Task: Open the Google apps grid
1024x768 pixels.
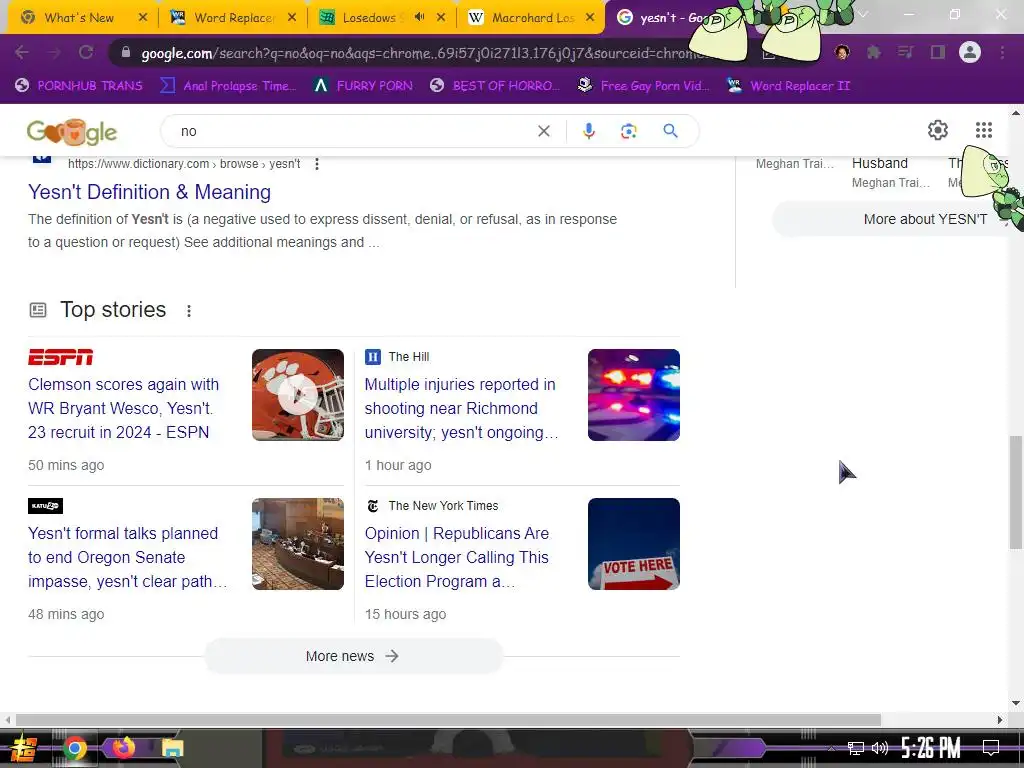Action: click(x=984, y=130)
